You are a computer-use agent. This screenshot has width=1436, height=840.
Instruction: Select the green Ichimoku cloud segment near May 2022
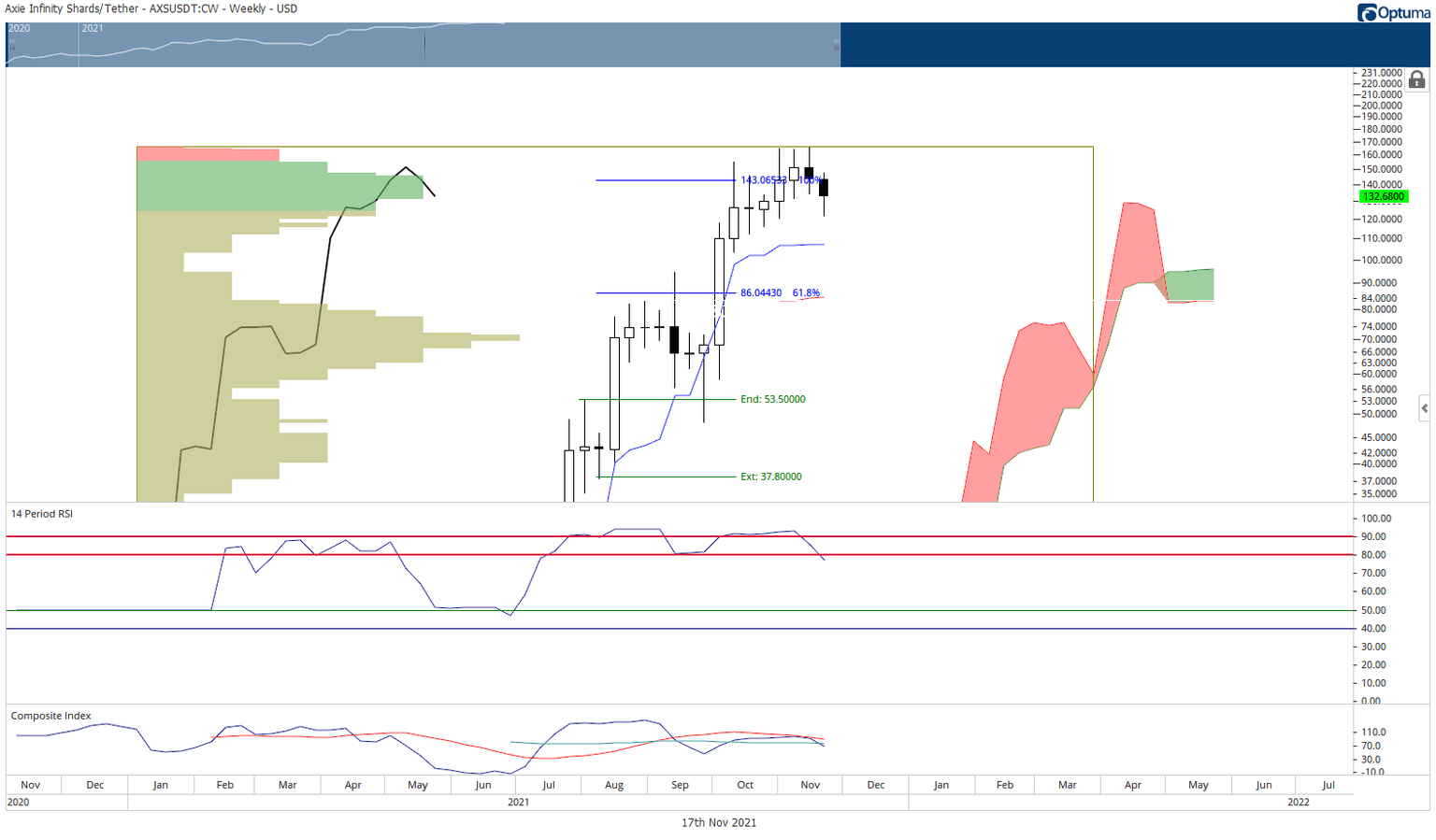[x=1190, y=285]
